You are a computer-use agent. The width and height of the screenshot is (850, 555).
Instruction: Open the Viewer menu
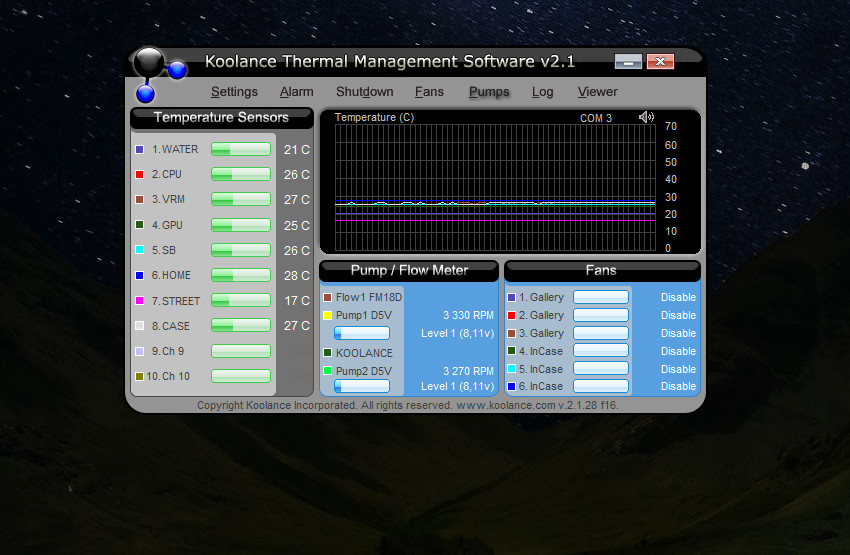[597, 92]
